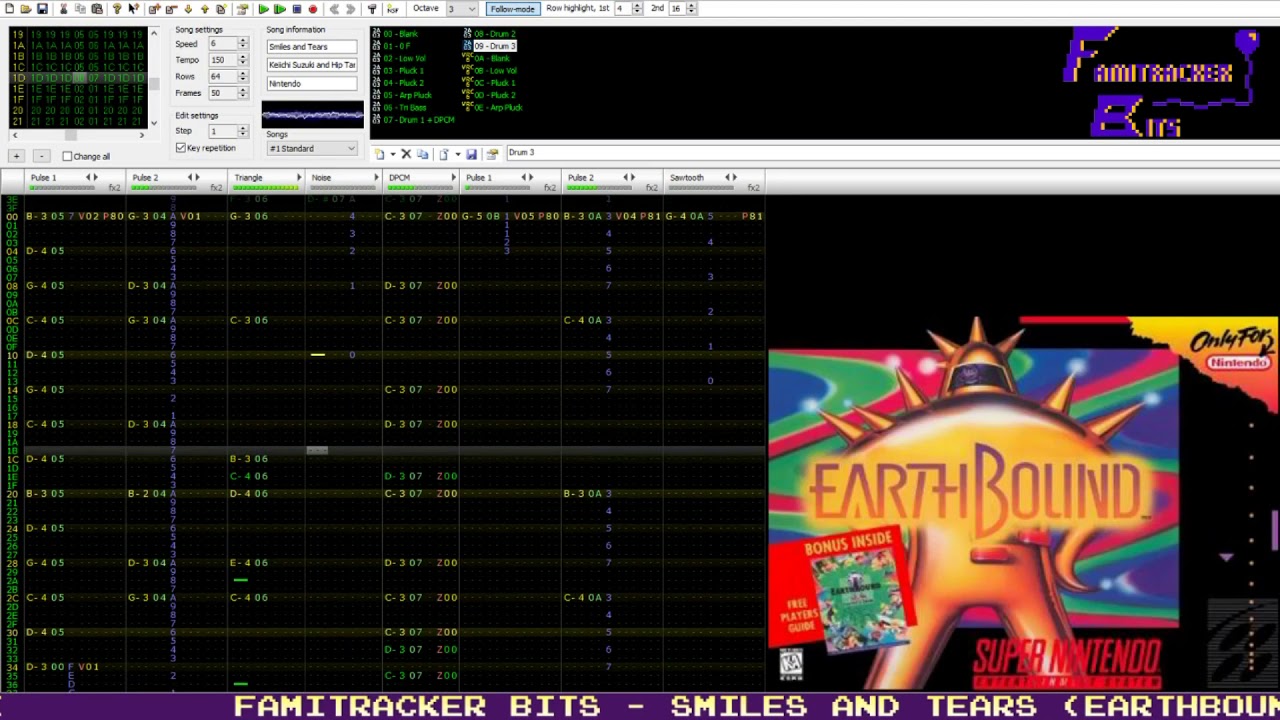Move frame down with arrow icon
Viewport: 1280px width, 720px height.
tap(188, 9)
